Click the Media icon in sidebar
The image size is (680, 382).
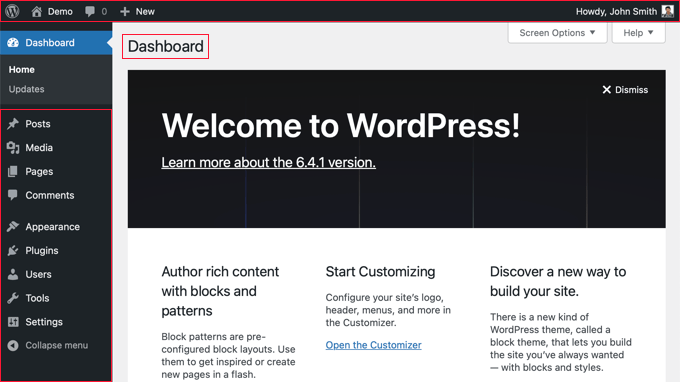pyautogui.click(x=13, y=148)
